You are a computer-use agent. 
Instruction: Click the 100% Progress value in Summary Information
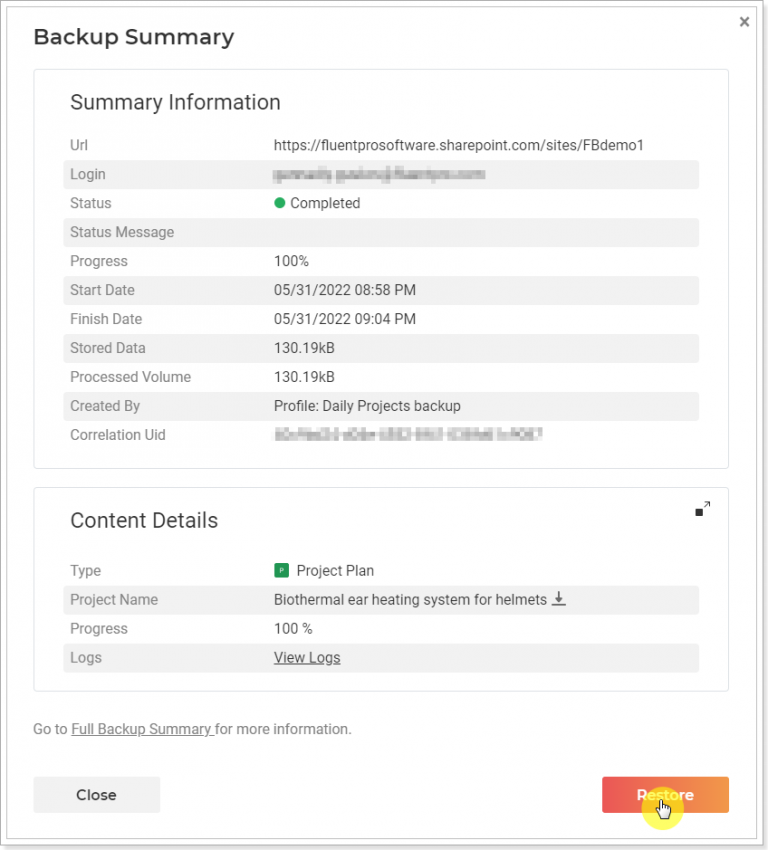coord(290,261)
